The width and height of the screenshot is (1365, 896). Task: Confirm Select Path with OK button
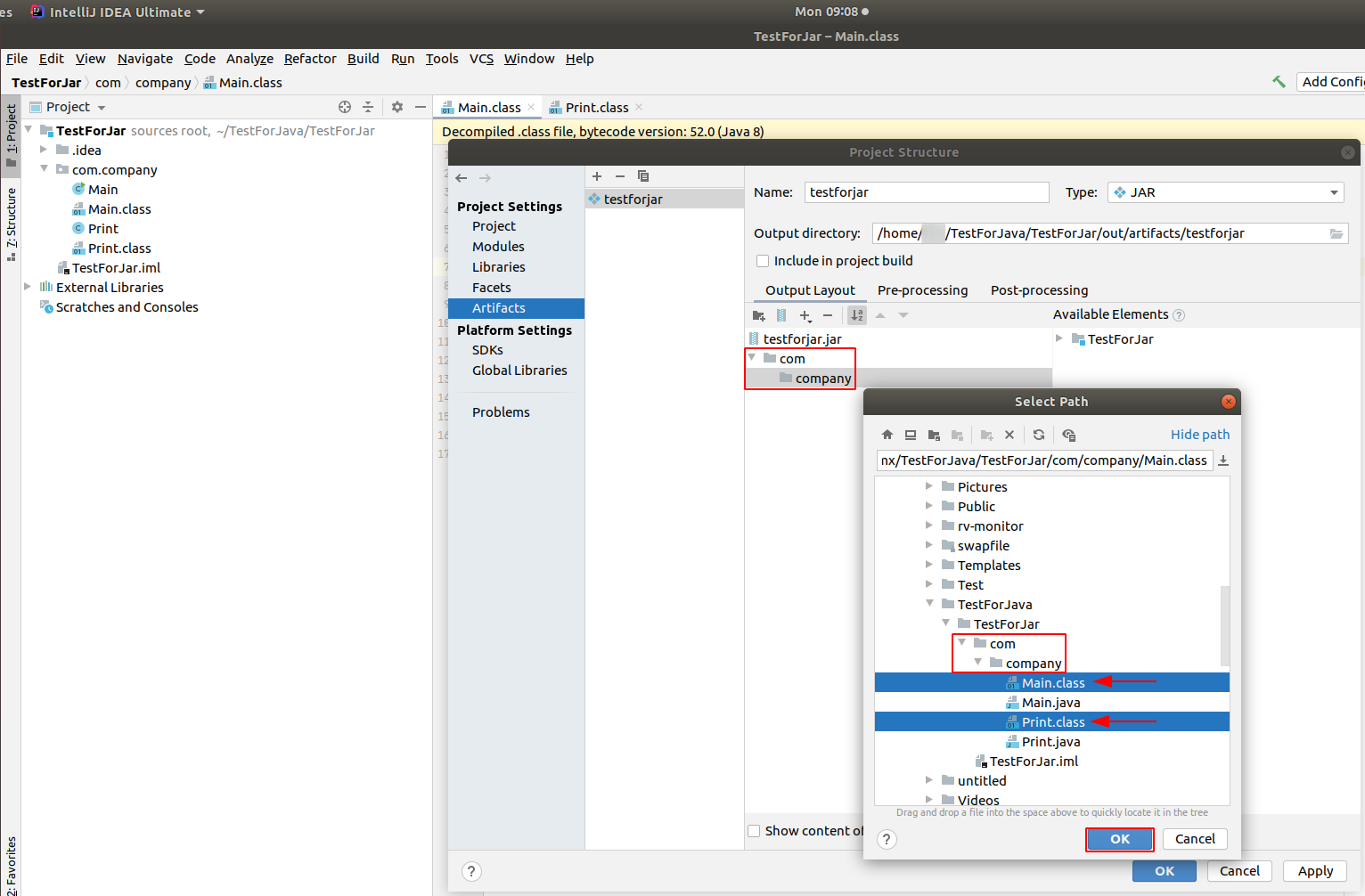1120,839
